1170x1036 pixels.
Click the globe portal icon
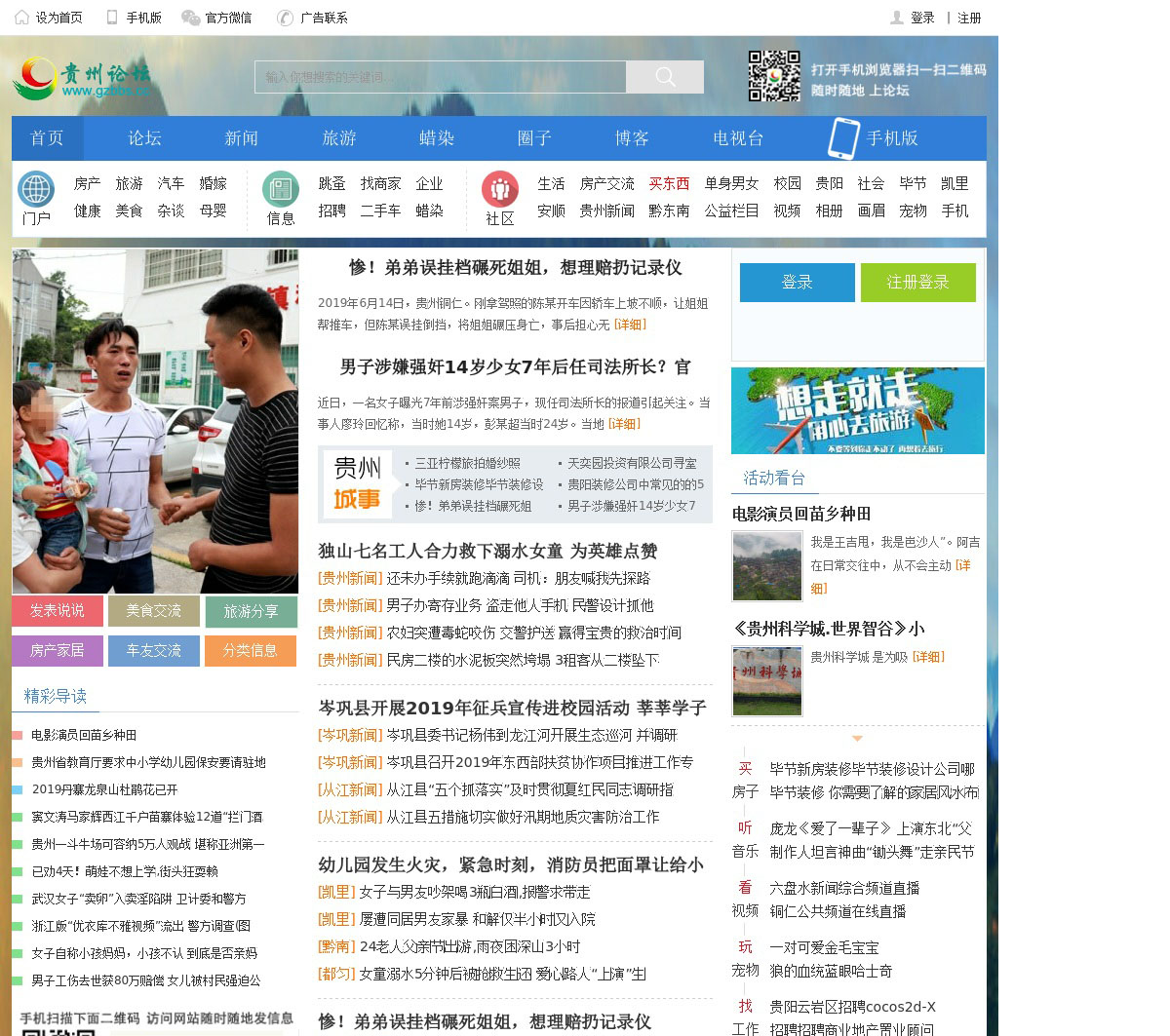(36, 189)
